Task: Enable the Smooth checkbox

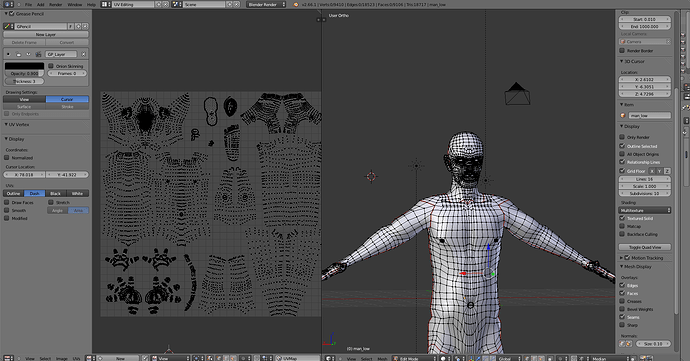Action: (x=7, y=210)
